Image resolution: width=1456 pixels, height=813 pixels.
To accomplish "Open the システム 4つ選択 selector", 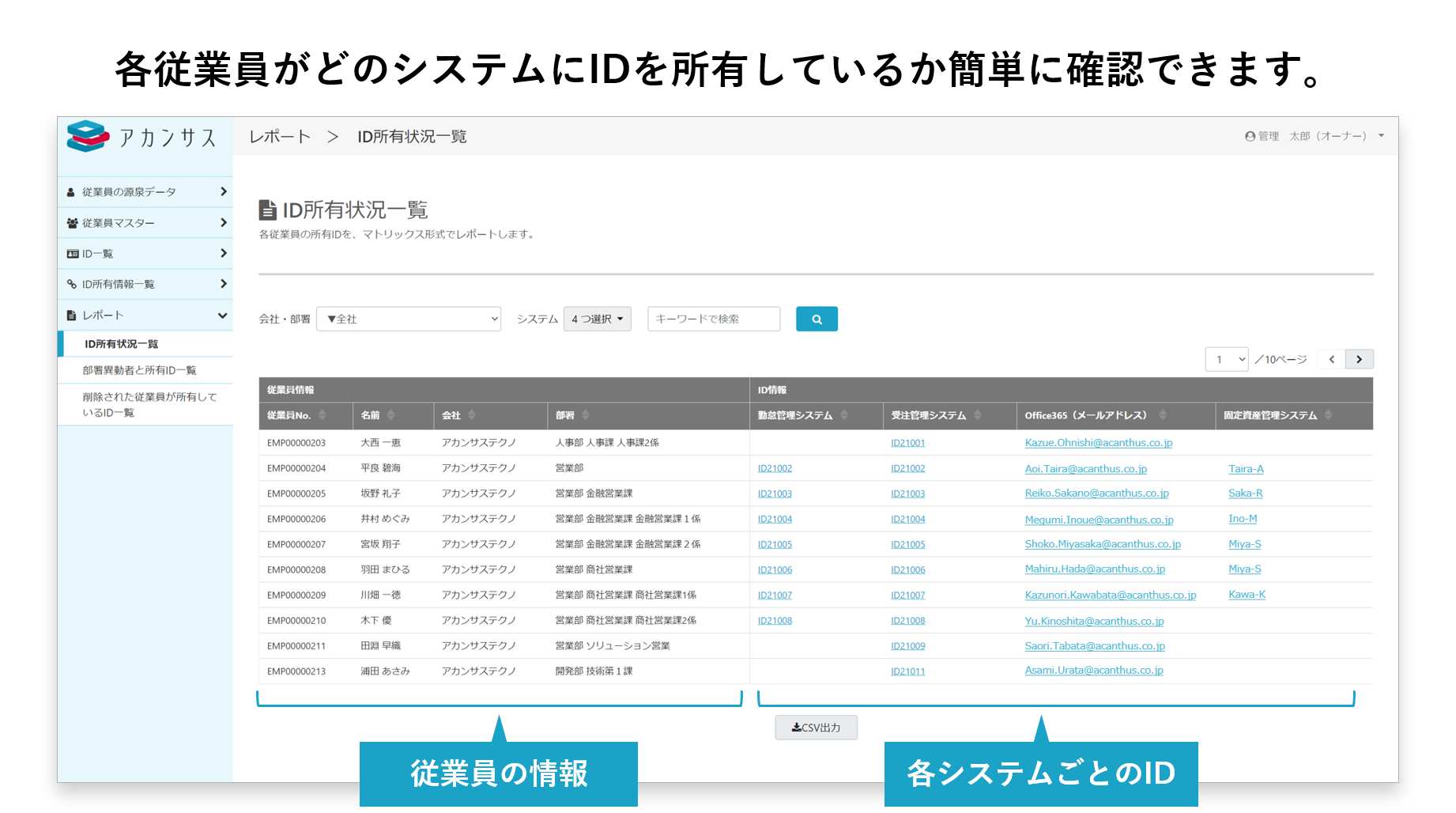I will [596, 319].
